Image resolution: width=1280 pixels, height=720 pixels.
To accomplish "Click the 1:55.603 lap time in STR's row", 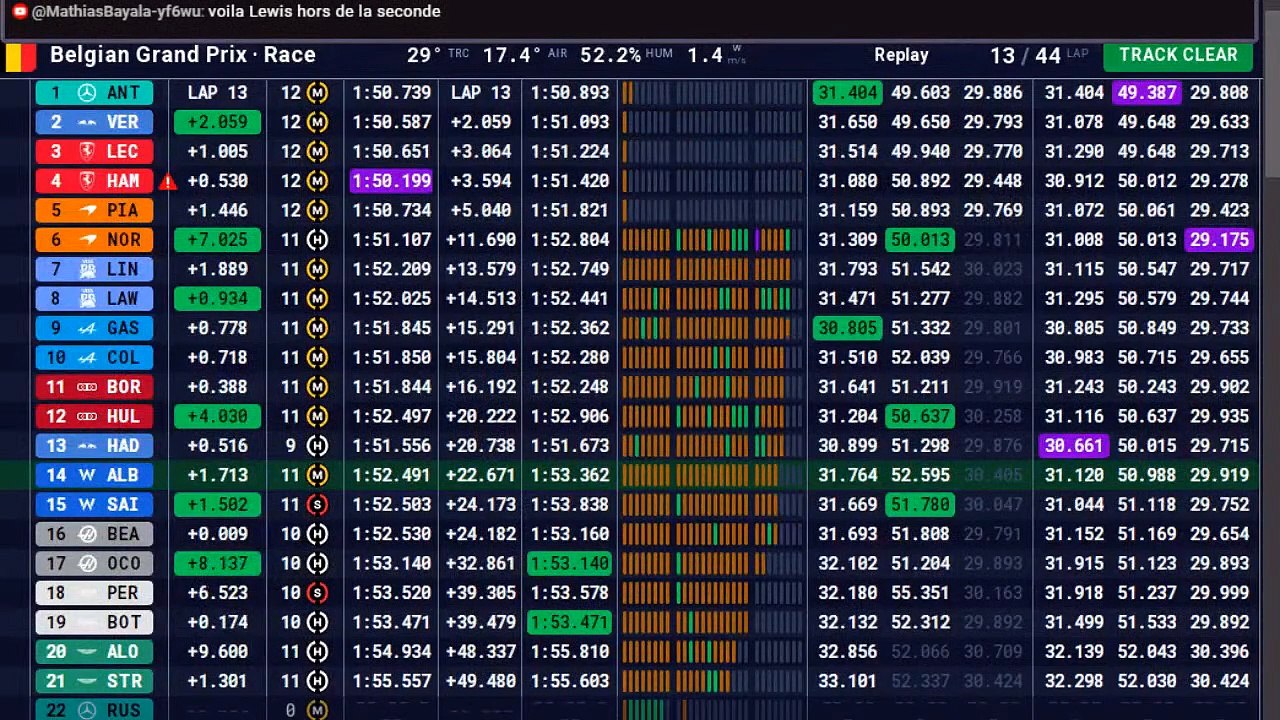I will [570, 682].
